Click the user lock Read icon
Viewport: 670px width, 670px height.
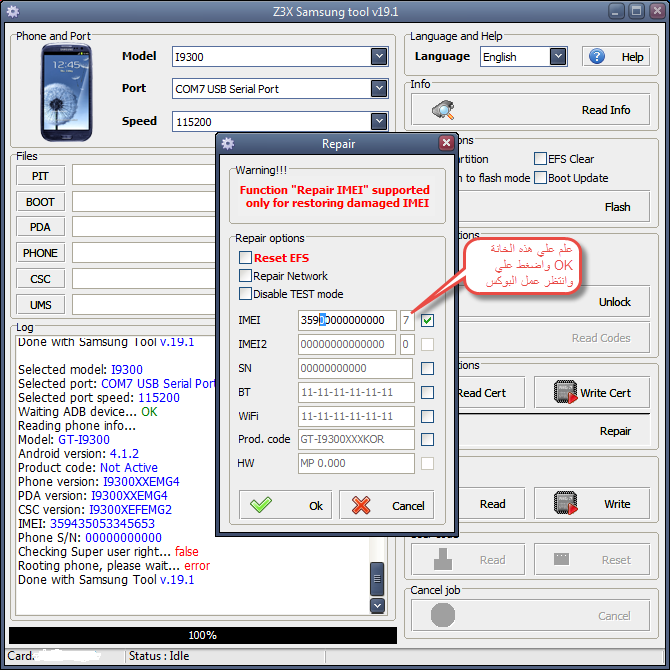tap(443, 559)
